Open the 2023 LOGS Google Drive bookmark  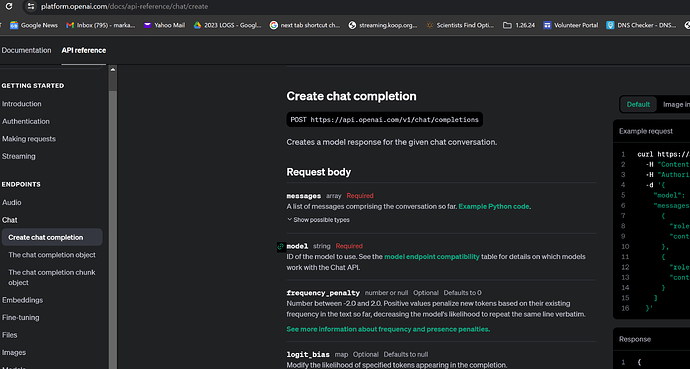tap(228, 25)
